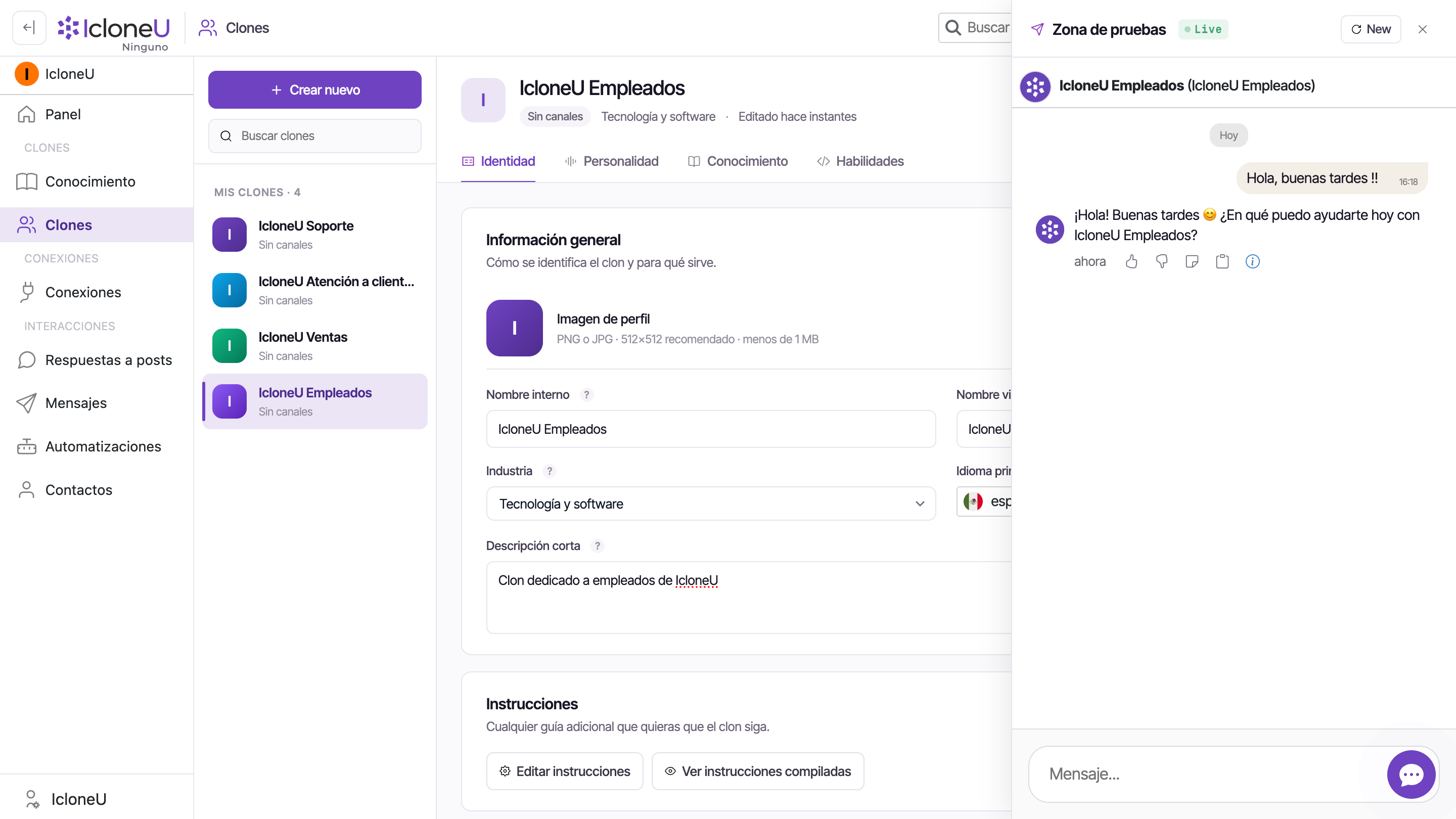Click the orange IcloneU workspace avatar

pyautogui.click(x=26, y=74)
